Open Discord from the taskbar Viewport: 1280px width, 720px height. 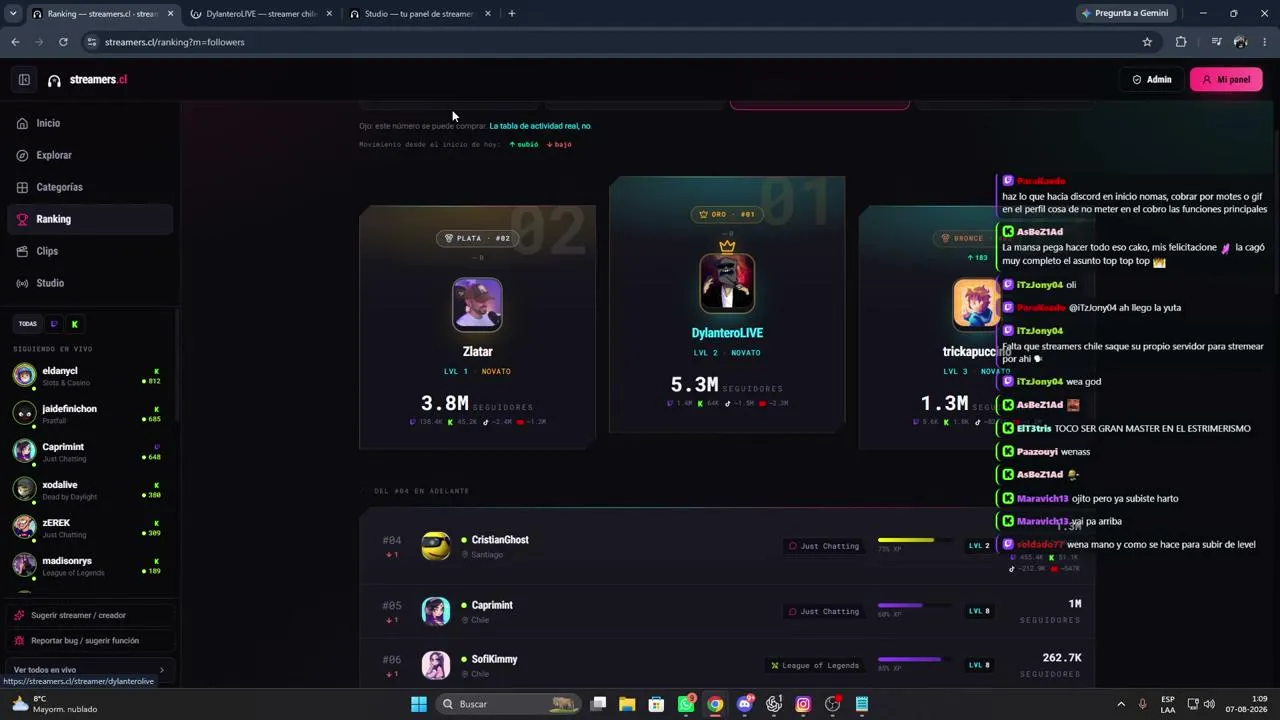click(745, 704)
